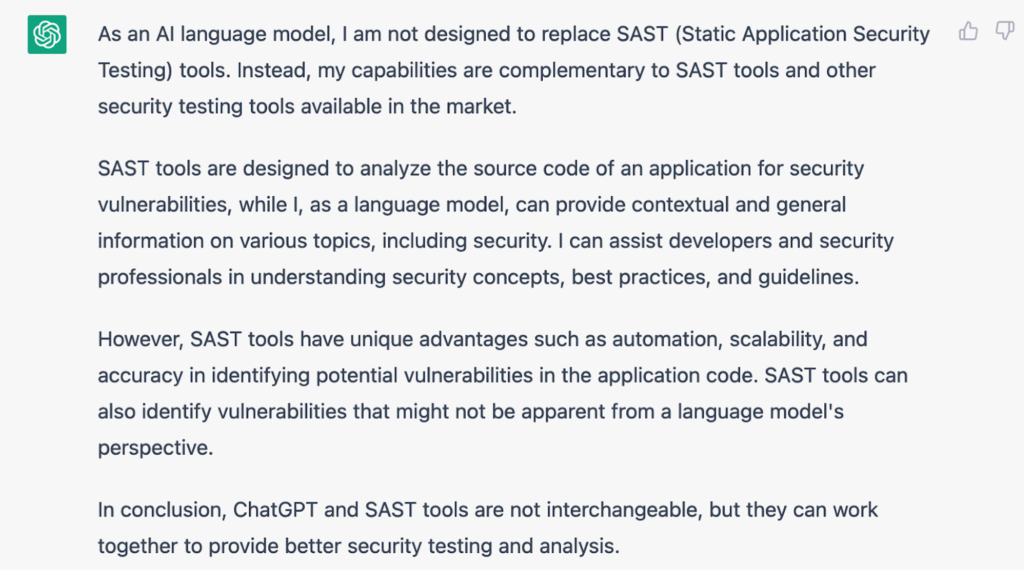Image resolution: width=1024 pixels, height=570 pixels.
Task: Click the words "language model's" in third paragraph
Action: (x=760, y=411)
